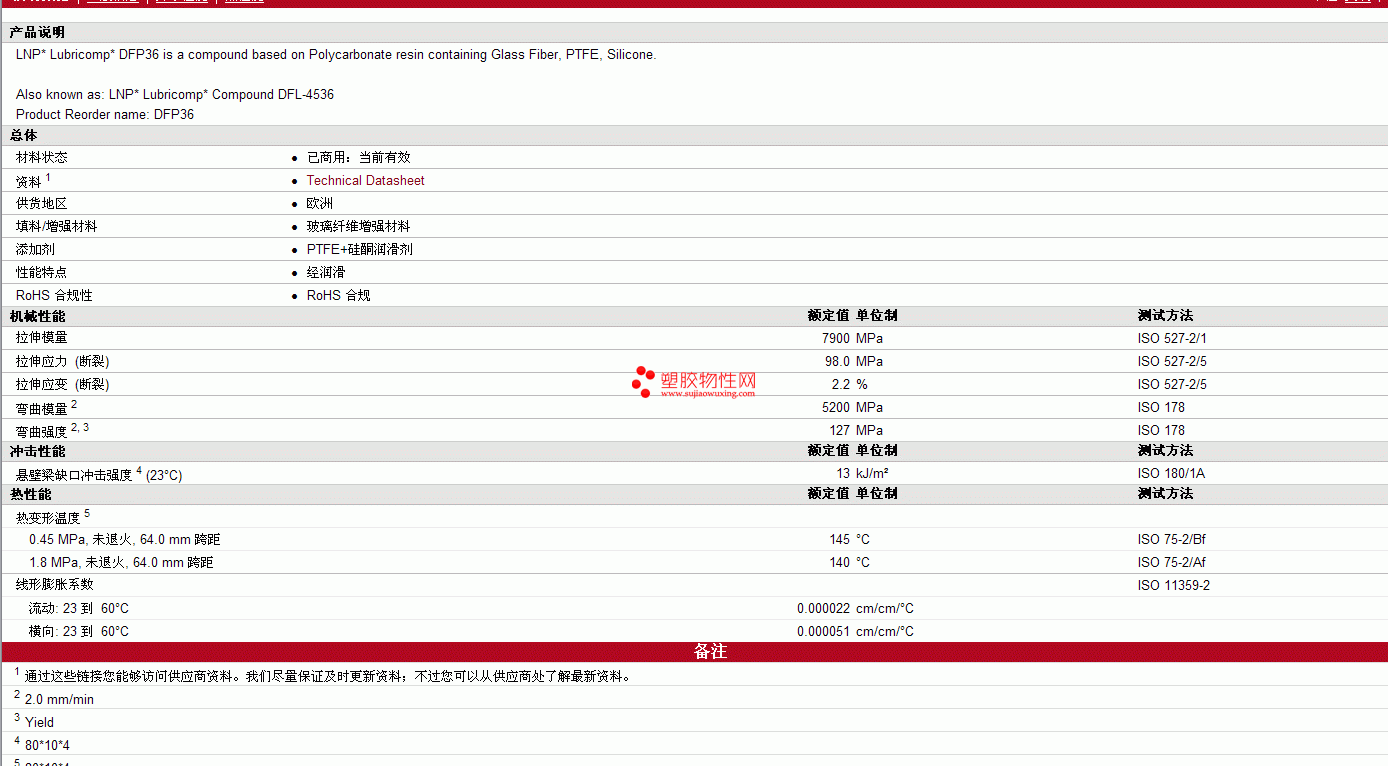Click the ISO 75-2/Bf test method
This screenshot has width=1388, height=766.
click(1172, 540)
